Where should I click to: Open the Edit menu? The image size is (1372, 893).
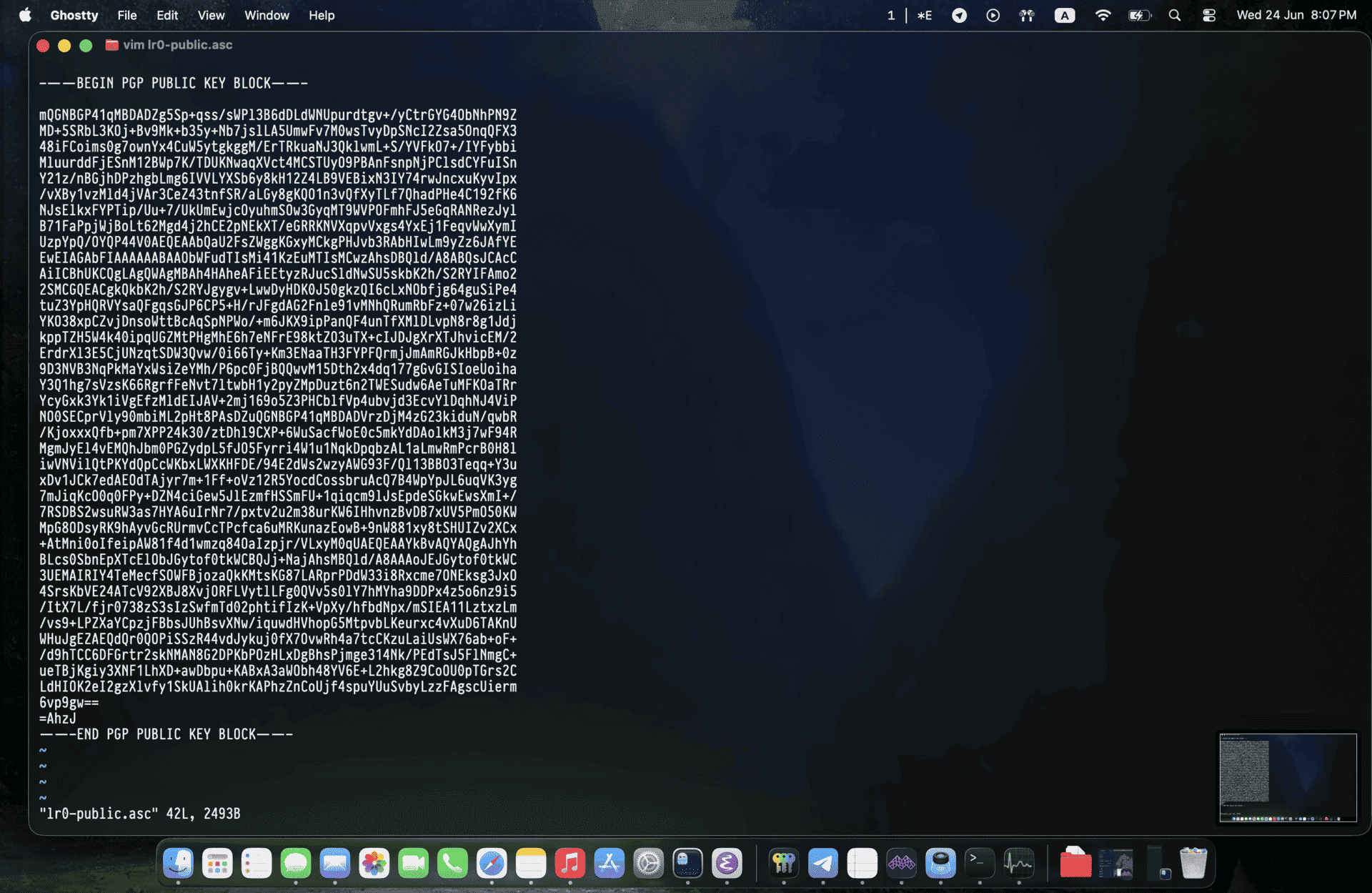(167, 15)
